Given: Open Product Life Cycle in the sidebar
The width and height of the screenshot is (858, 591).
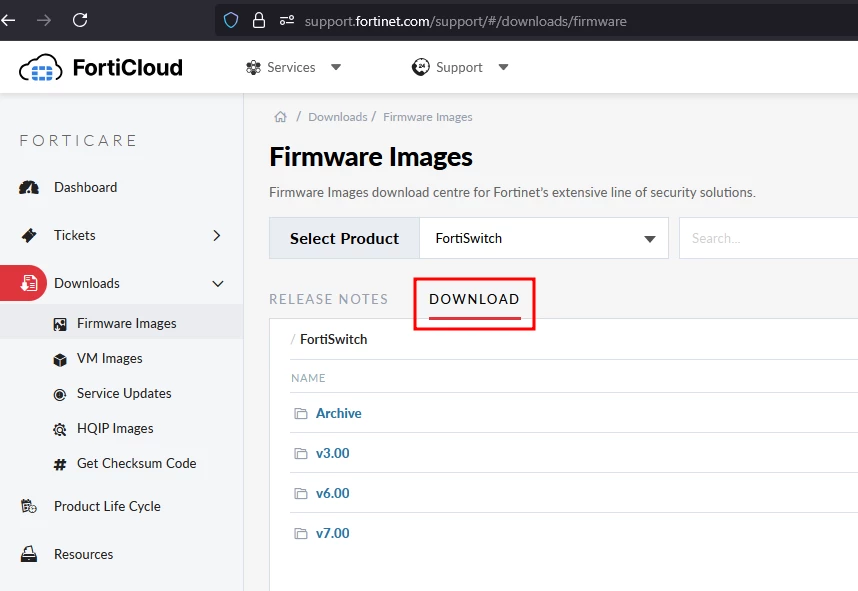Looking at the screenshot, I should click(107, 506).
